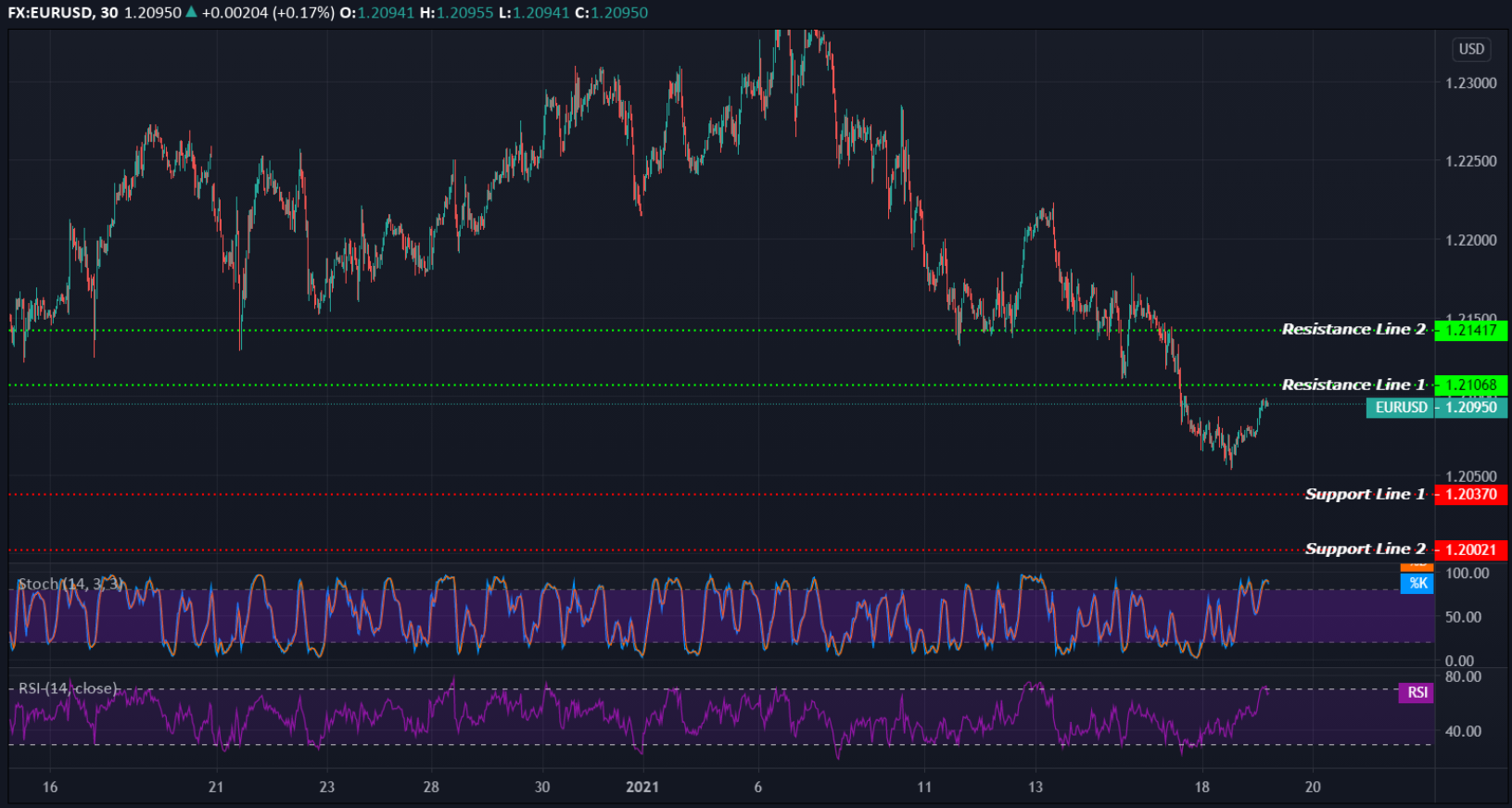This screenshot has height=808, width=1512.
Task: Click the 1.20021 red price tag
Action: (1471, 549)
